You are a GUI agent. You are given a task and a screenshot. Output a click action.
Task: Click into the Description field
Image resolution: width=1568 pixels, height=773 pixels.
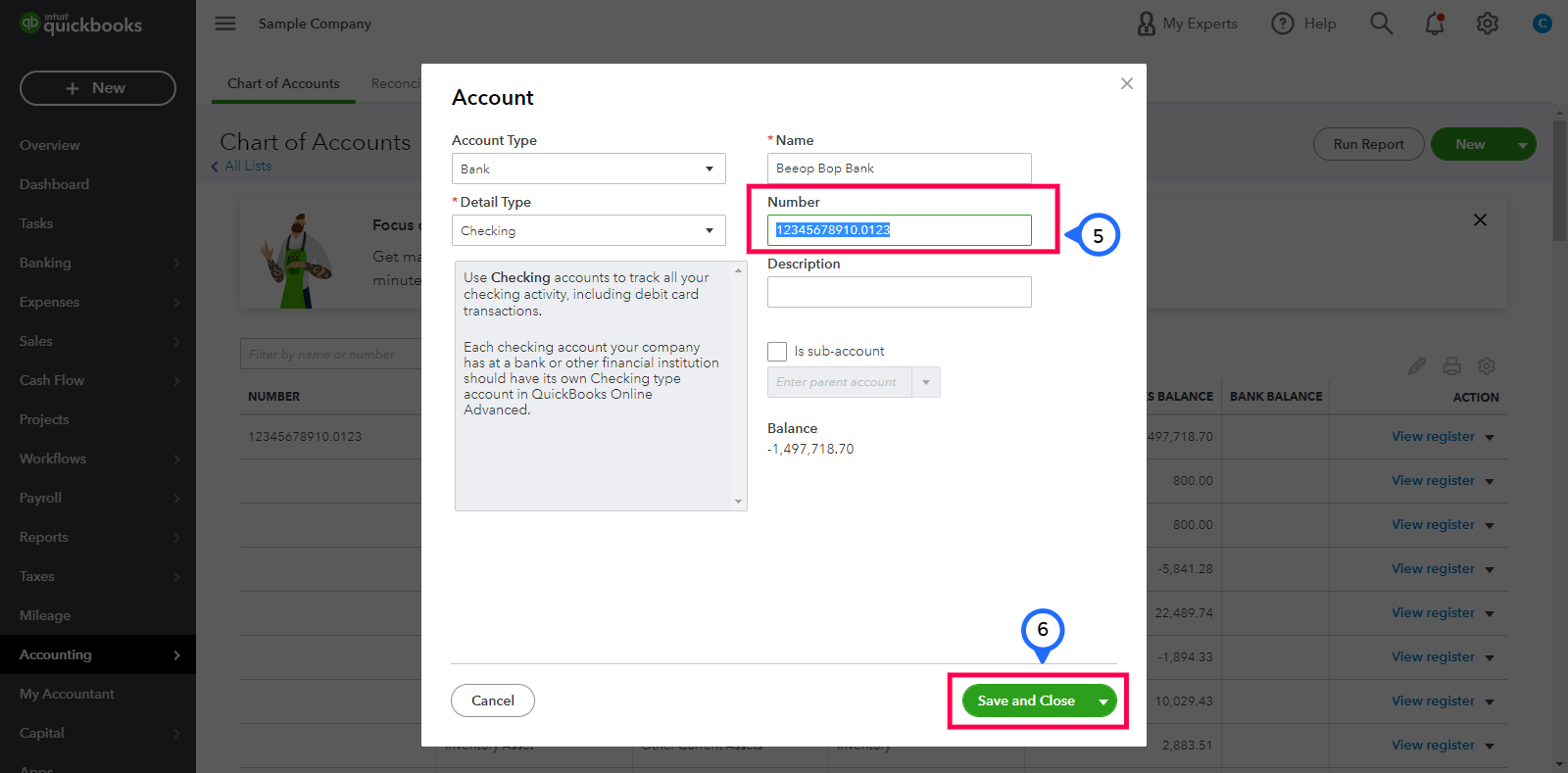[x=900, y=292]
